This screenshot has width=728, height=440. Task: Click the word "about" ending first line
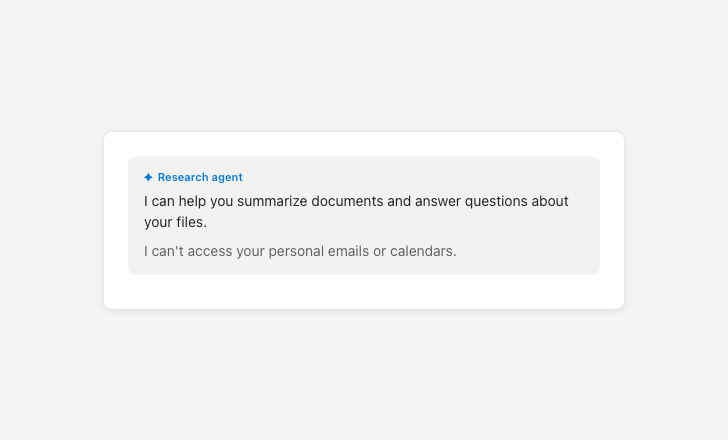pos(550,201)
